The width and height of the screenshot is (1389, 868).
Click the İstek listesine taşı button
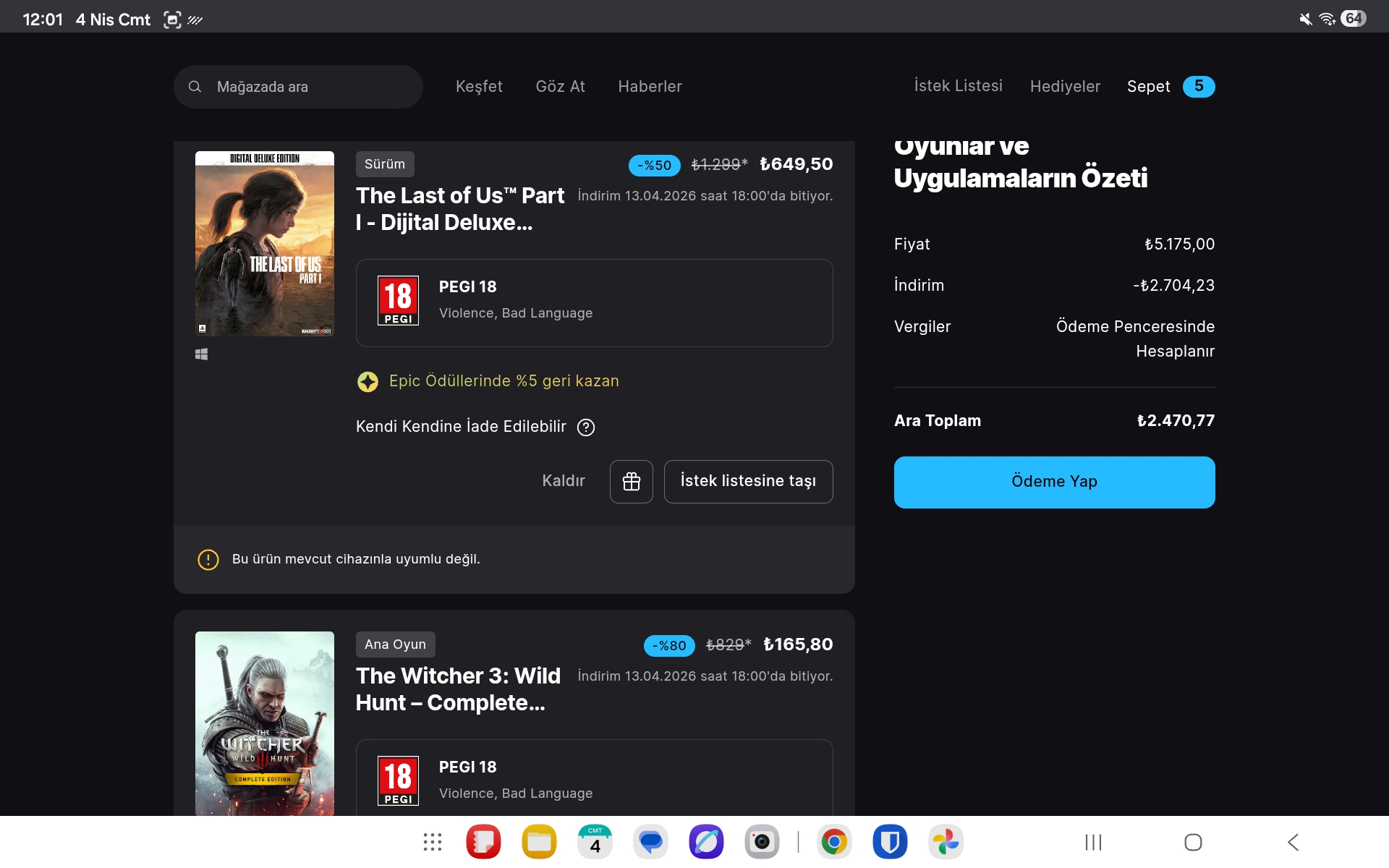pos(749,482)
